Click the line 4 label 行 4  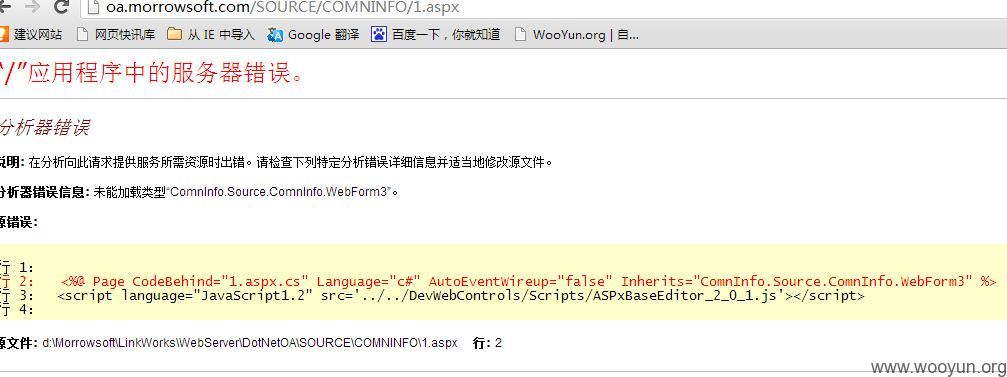pos(17,310)
